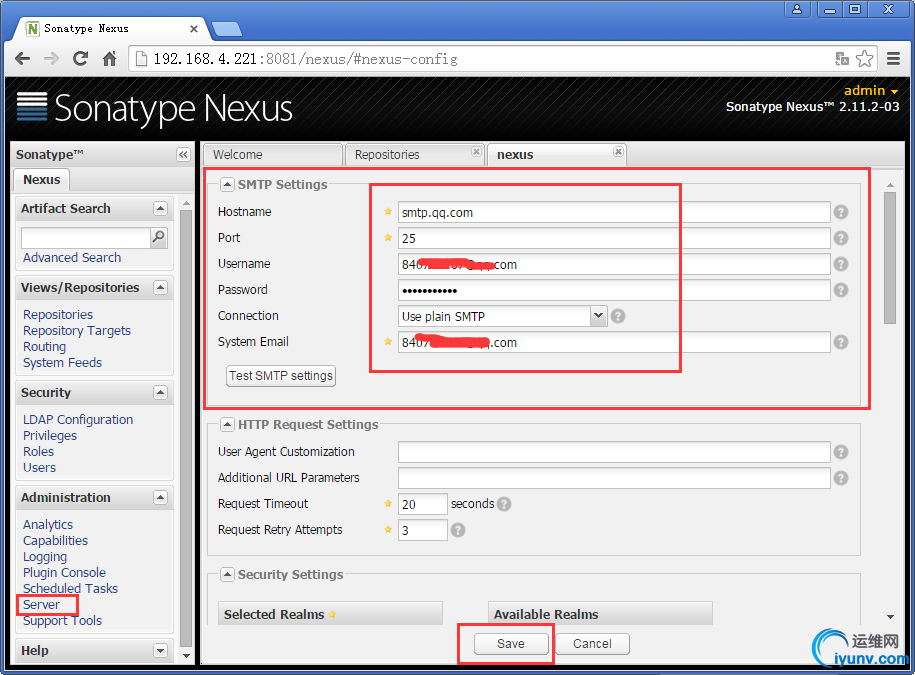Collapse the SMTP Settings section
915x675 pixels.
[228, 185]
